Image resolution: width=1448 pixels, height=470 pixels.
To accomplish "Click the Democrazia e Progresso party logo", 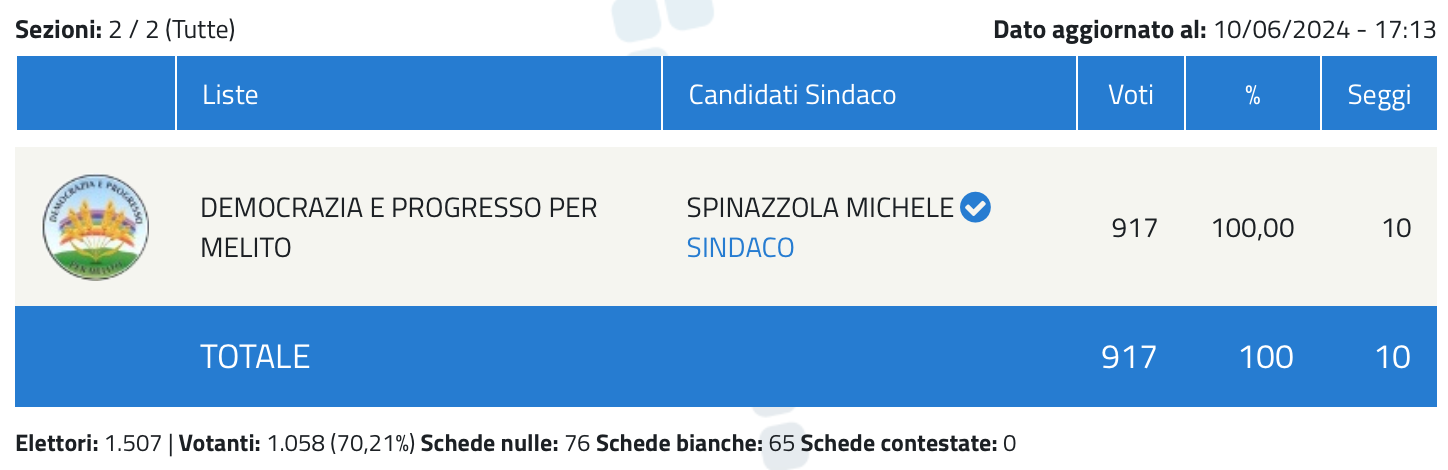I will [x=96, y=227].
